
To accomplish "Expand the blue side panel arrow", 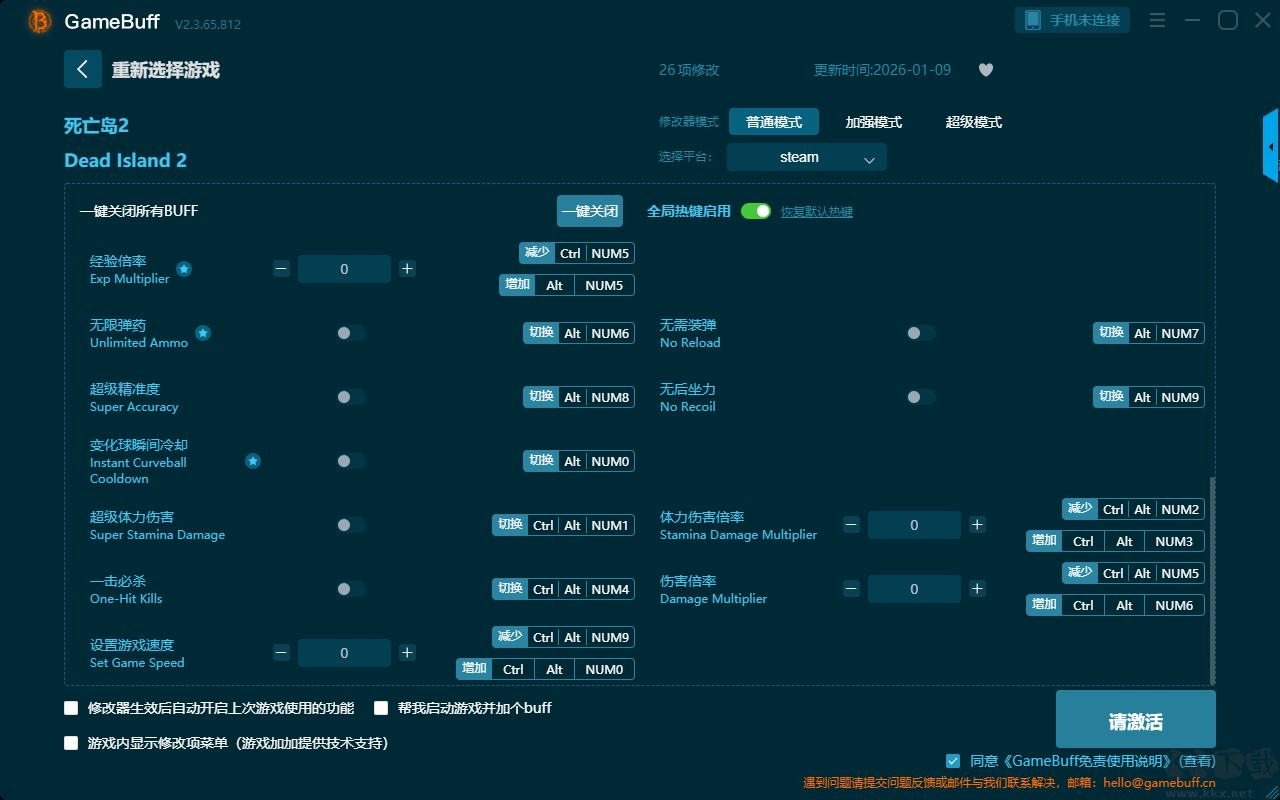I will click(x=1271, y=146).
